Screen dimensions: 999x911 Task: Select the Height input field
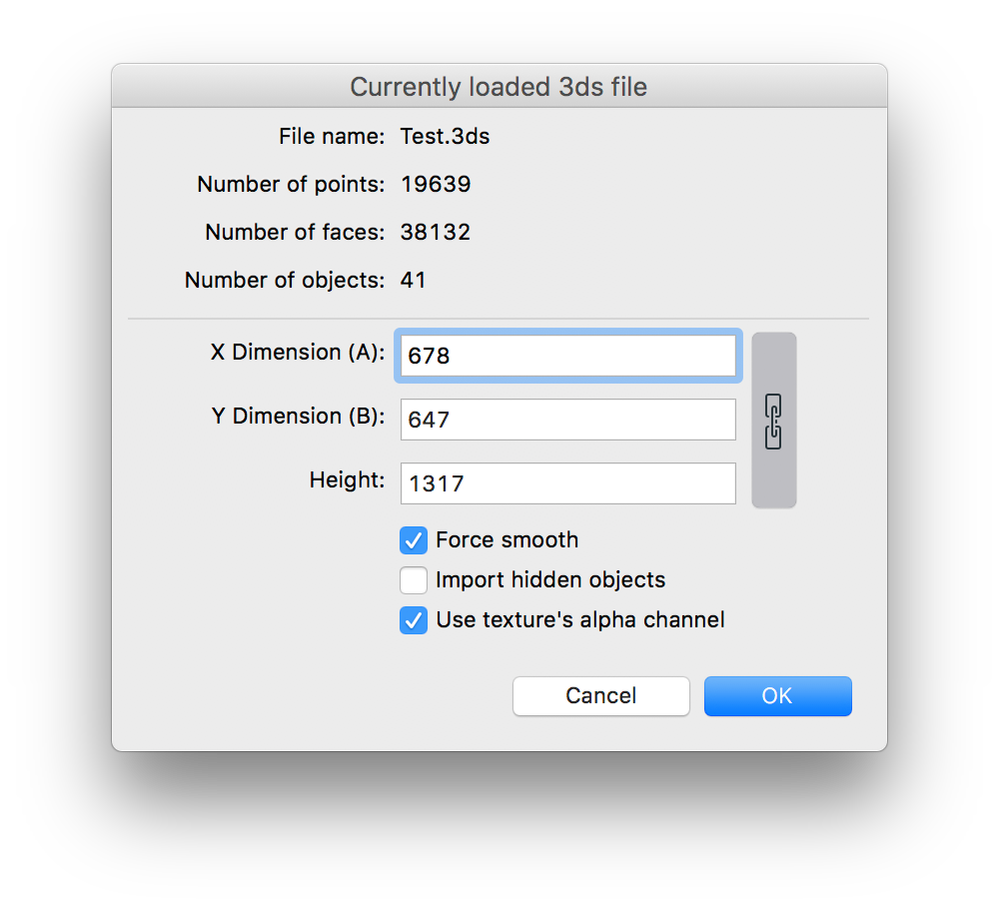tap(568, 484)
